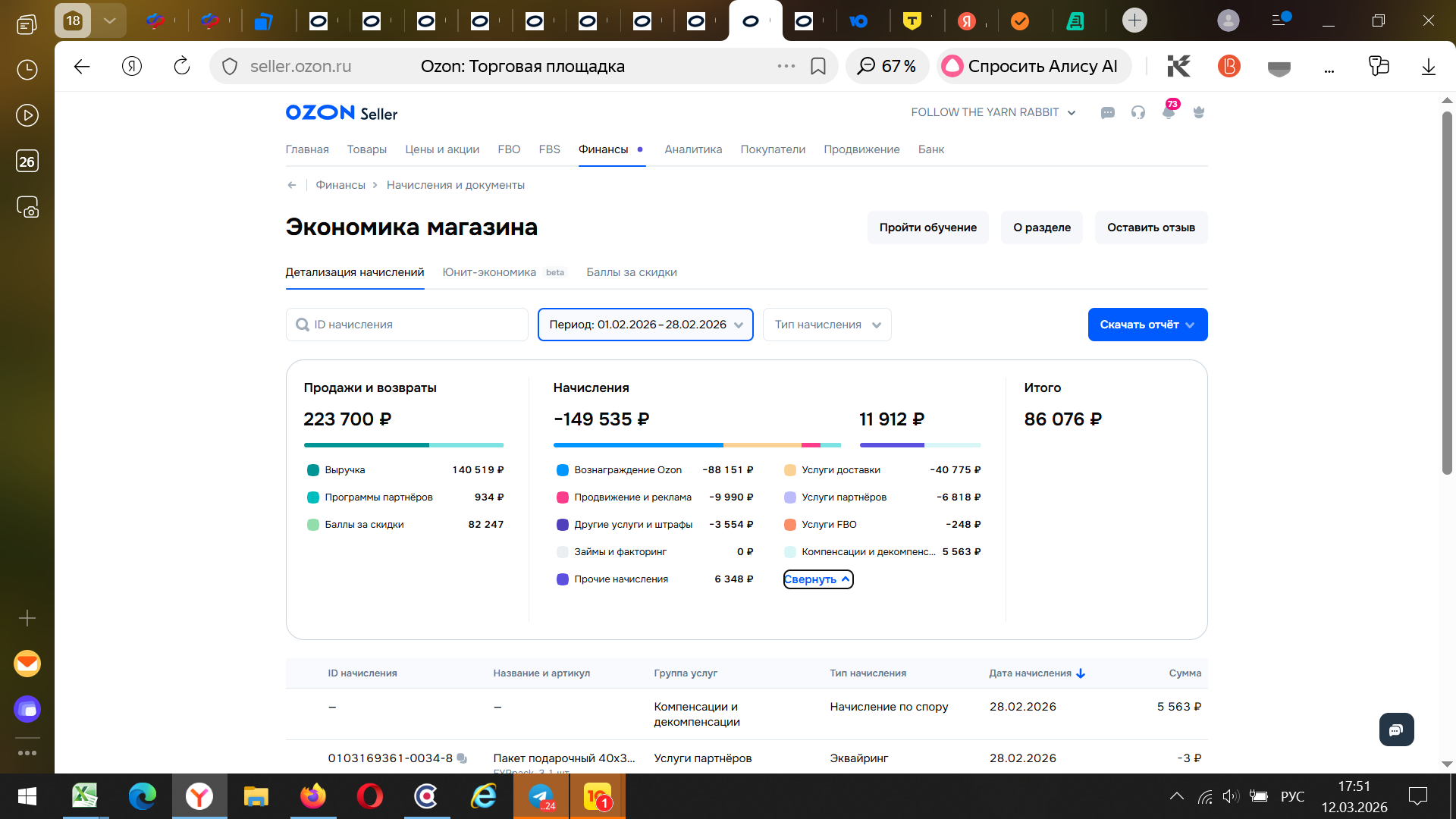Open browser downloads arrow icon
The image size is (1456, 819).
click(1428, 67)
